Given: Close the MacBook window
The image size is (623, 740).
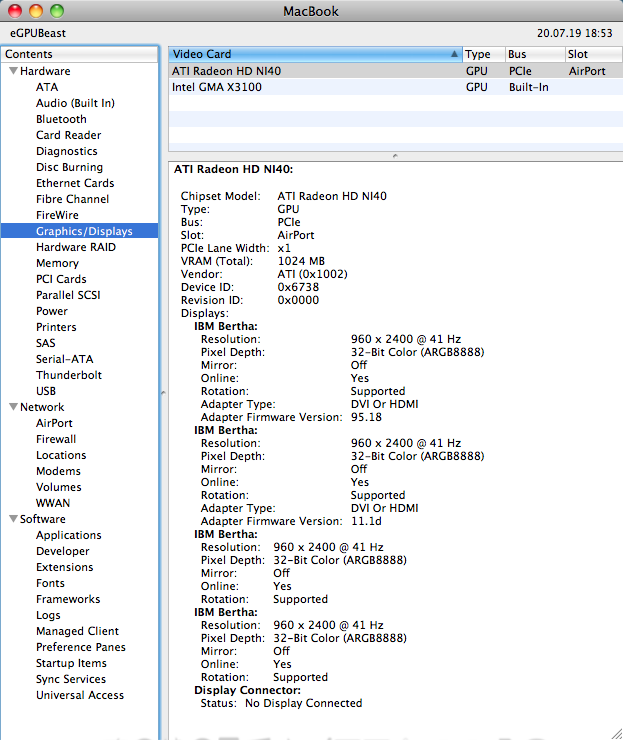Looking at the screenshot, I should pos(15,10).
